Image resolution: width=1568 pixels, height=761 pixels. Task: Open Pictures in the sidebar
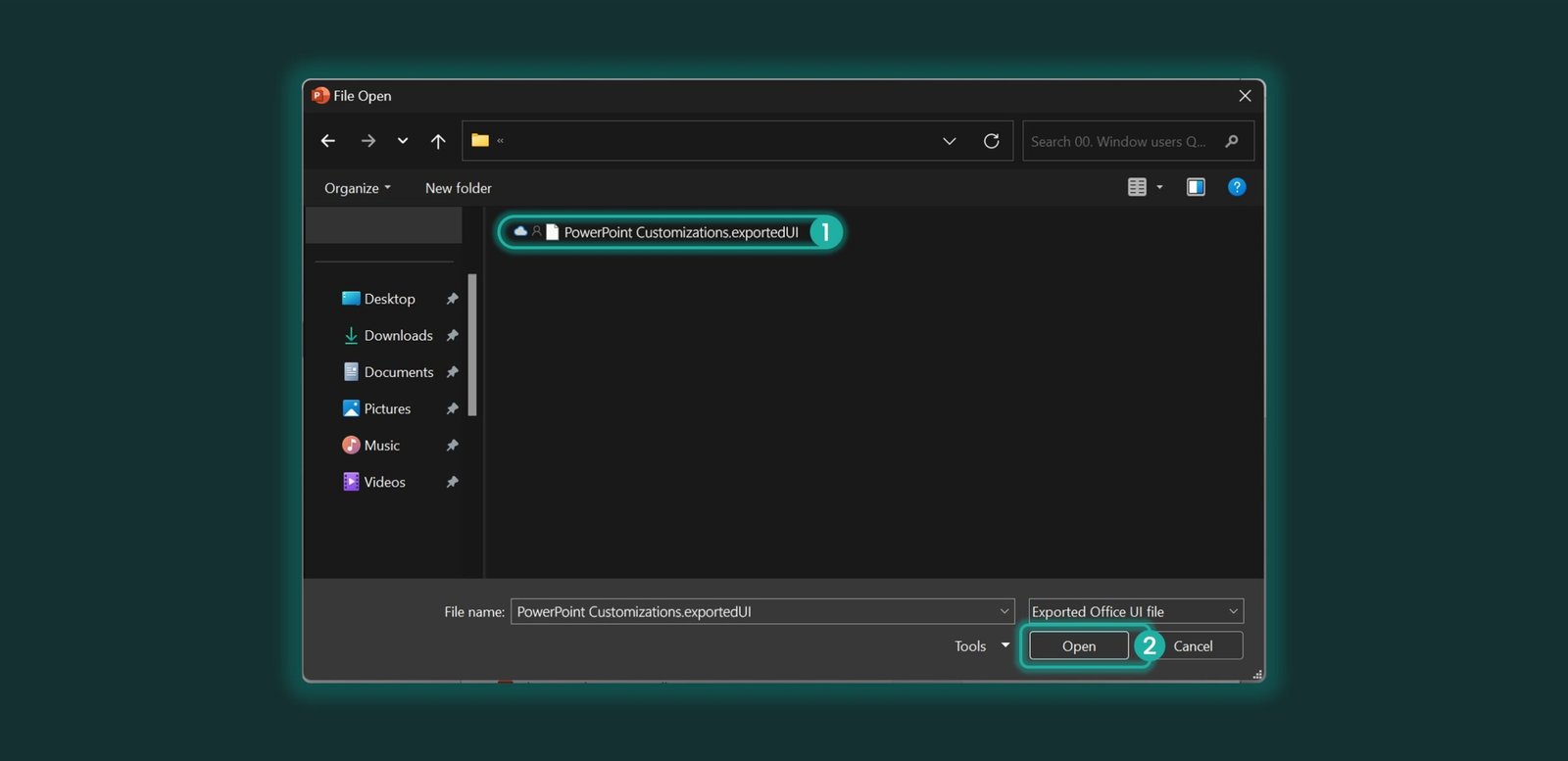pyautogui.click(x=387, y=408)
